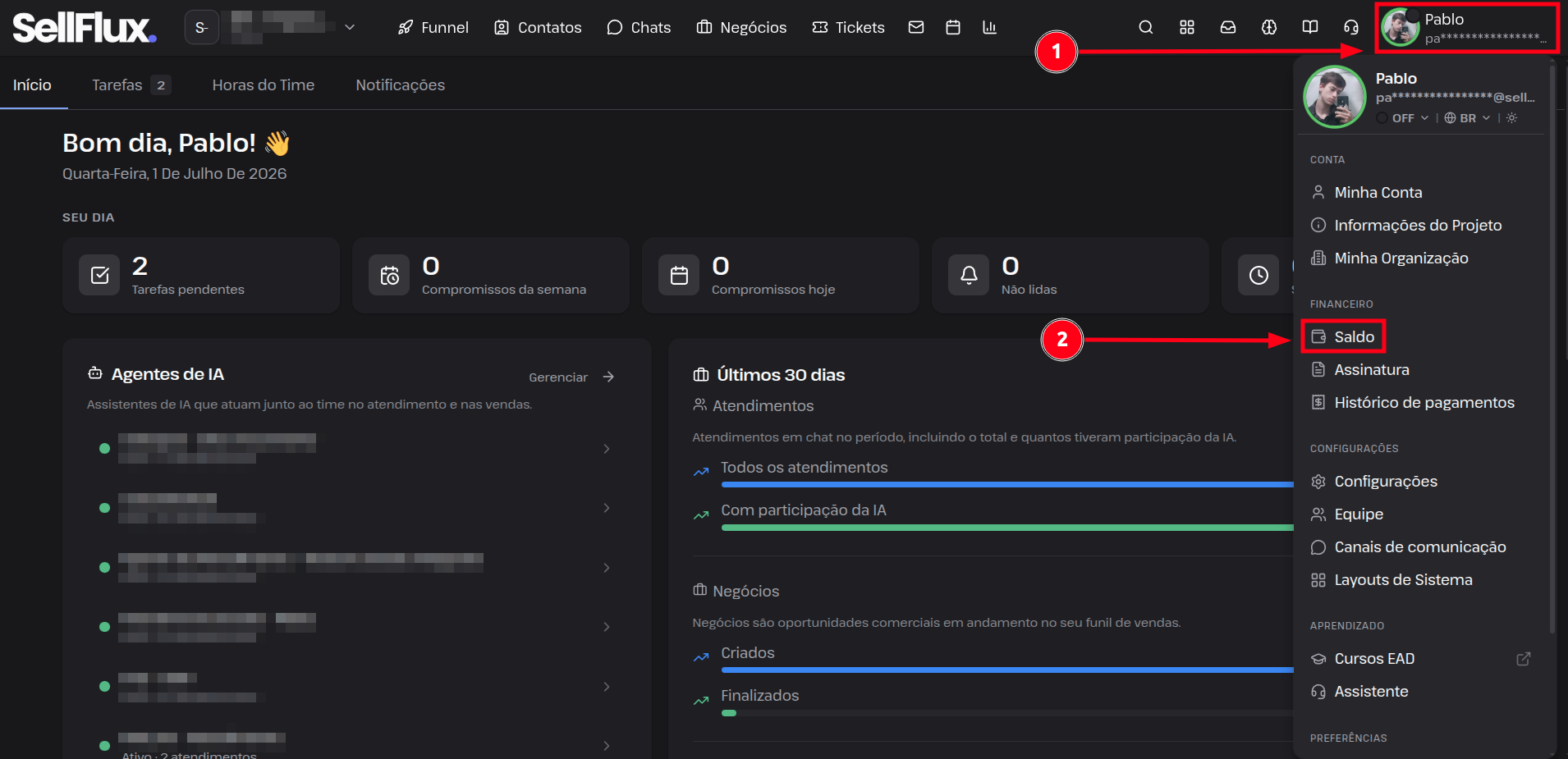Open the bar chart reports icon
The height and width of the screenshot is (759, 1568).
tap(989, 27)
